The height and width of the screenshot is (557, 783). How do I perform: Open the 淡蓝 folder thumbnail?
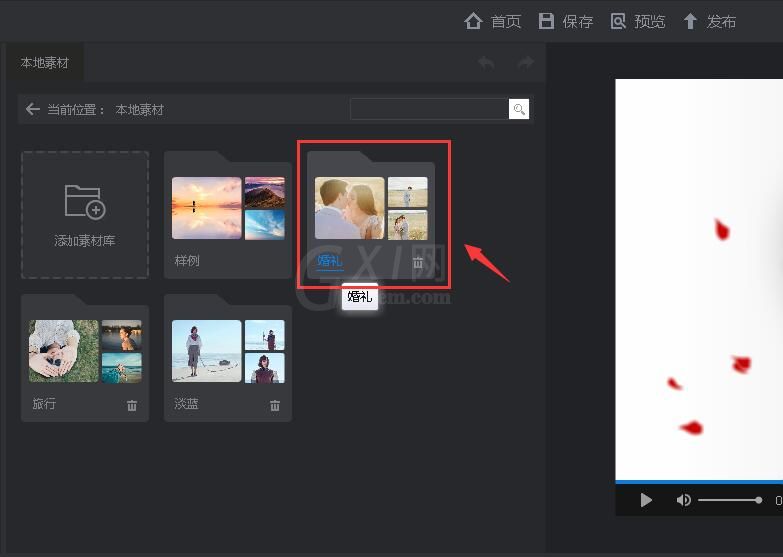[228, 351]
